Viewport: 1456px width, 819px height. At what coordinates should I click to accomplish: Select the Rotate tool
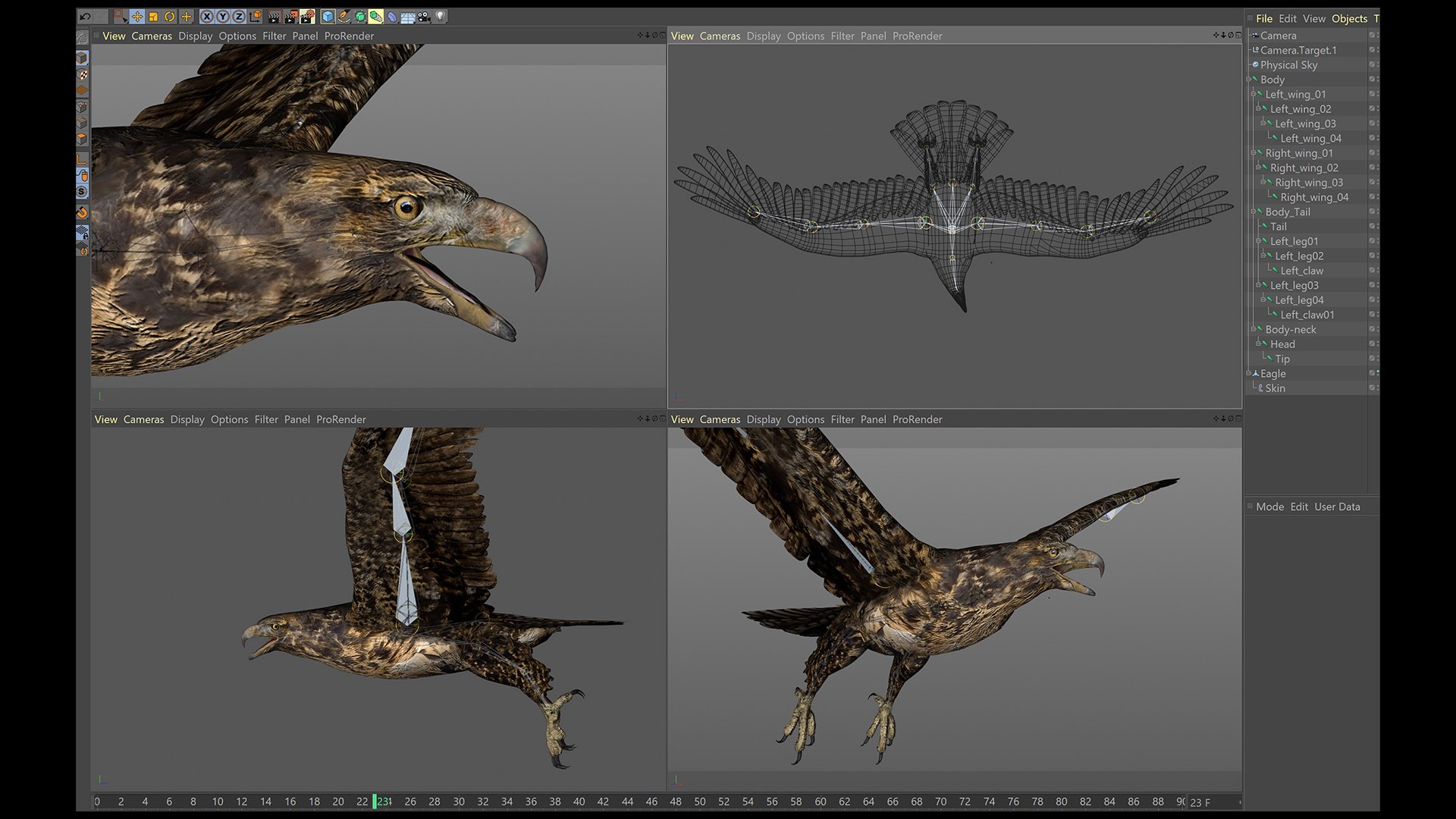click(170, 16)
